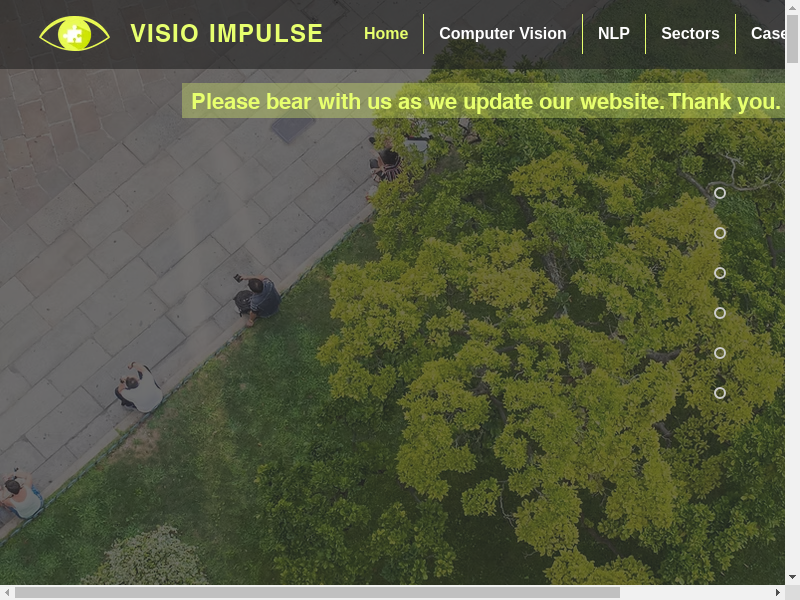Image resolution: width=800 pixels, height=600 pixels.
Task: Click the Visio Impulse eye logo icon
Action: (x=74, y=34)
